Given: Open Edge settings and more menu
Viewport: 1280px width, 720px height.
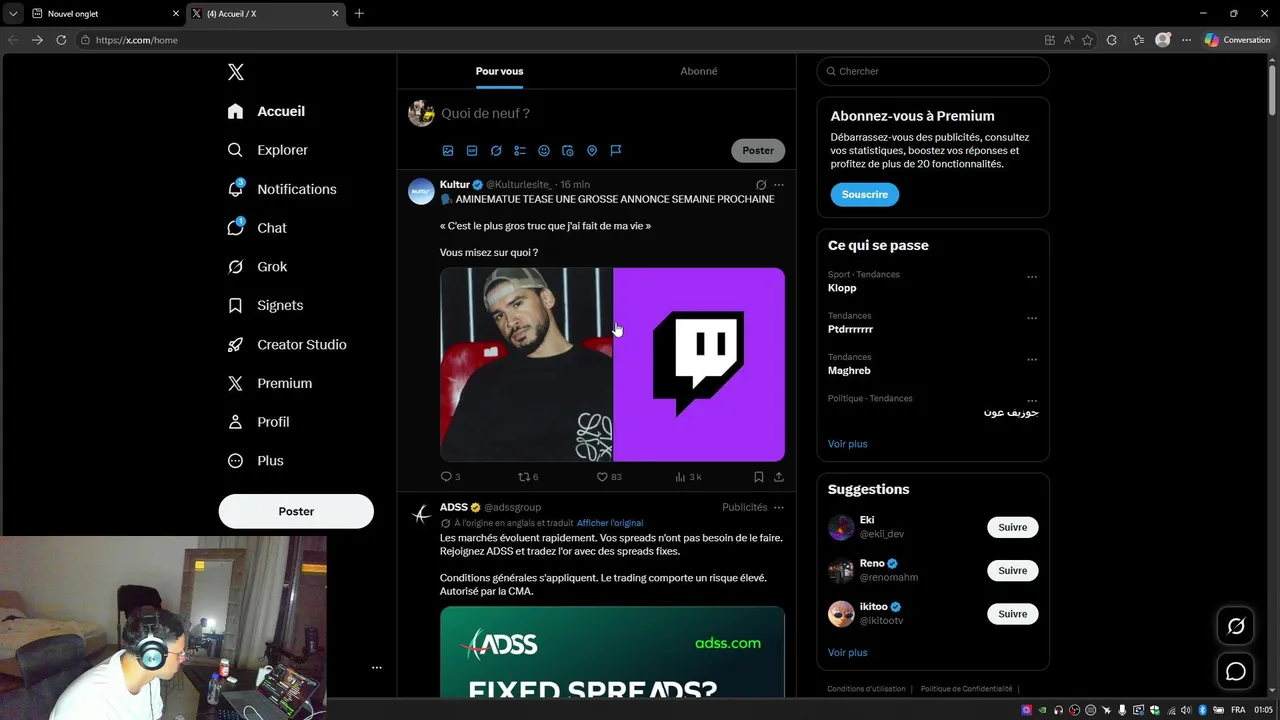Looking at the screenshot, I should click(x=1186, y=40).
